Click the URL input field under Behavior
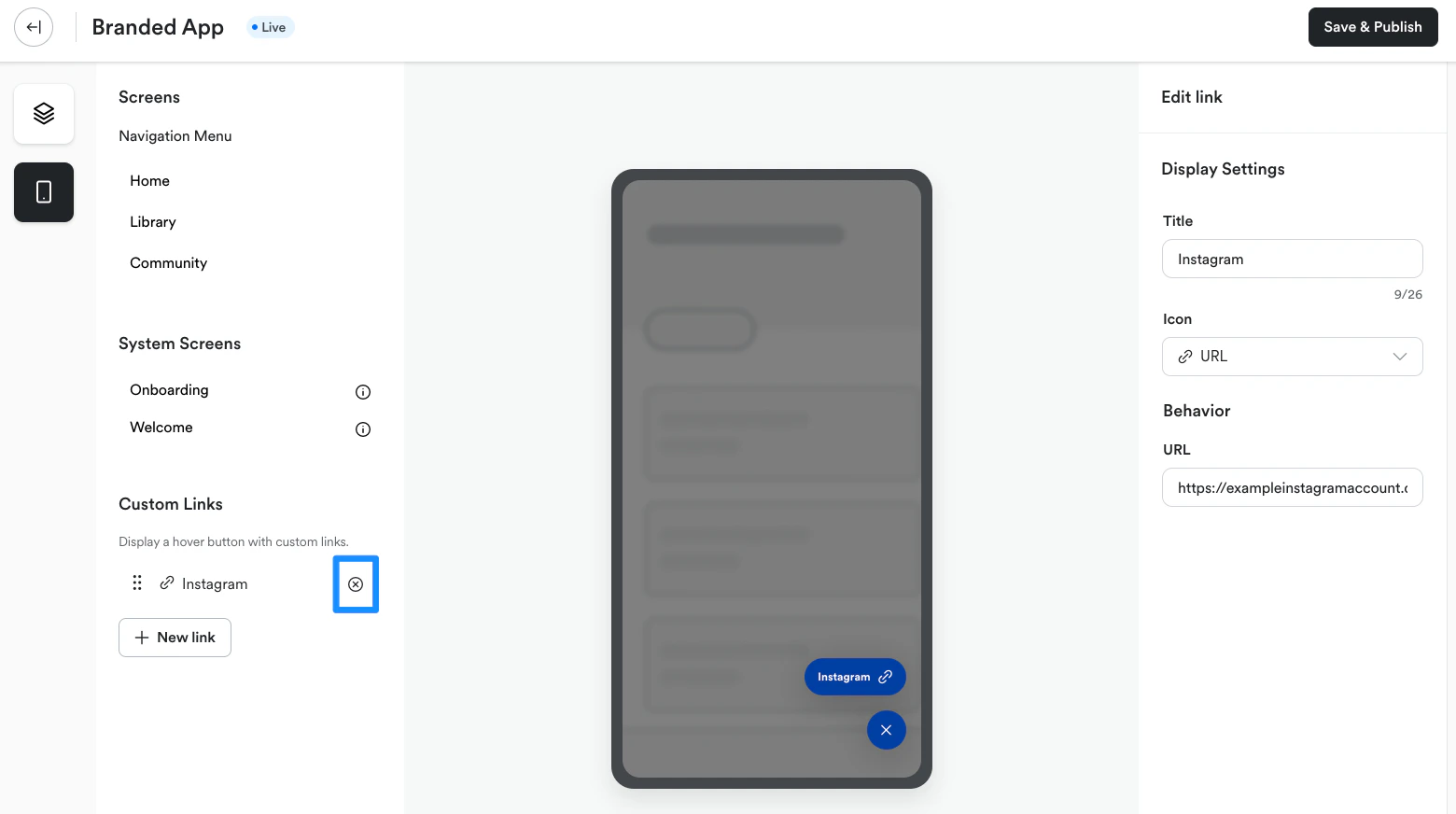The width and height of the screenshot is (1456, 814). [x=1293, y=487]
